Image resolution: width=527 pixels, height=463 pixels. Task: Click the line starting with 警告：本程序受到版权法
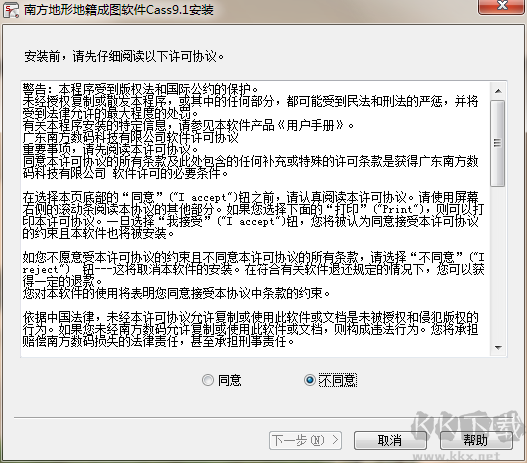(x=140, y=89)
